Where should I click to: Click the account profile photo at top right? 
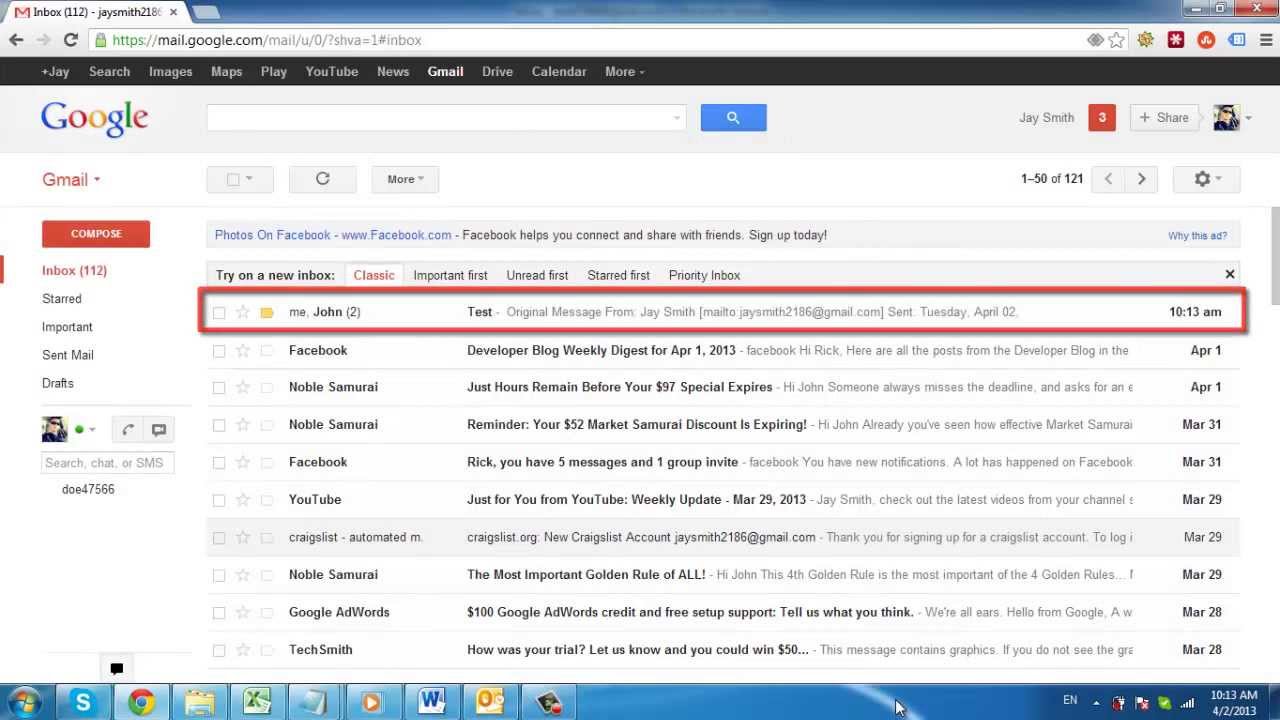(1226, 117)
